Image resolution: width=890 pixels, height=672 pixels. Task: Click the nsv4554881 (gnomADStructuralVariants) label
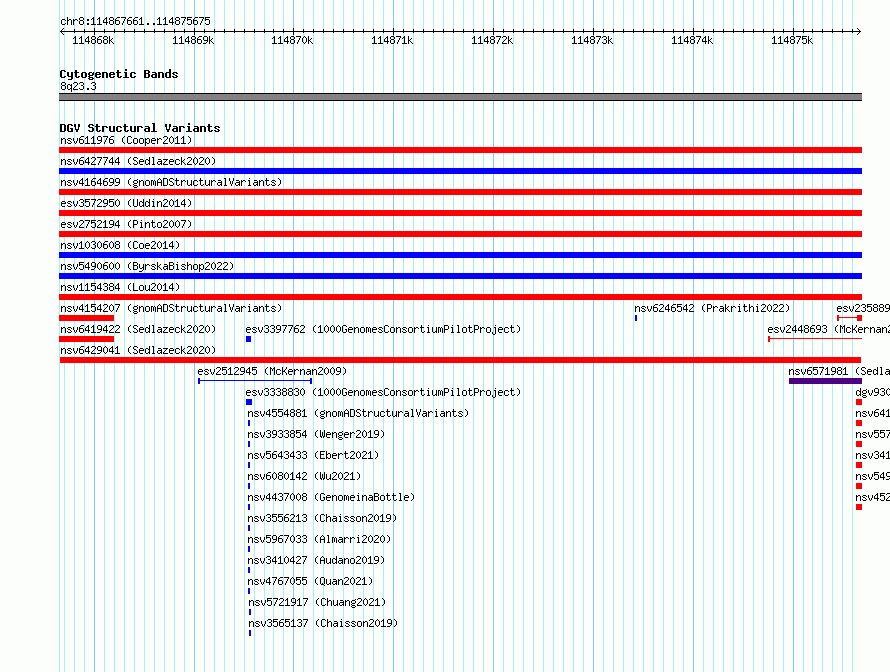[358, 413]
